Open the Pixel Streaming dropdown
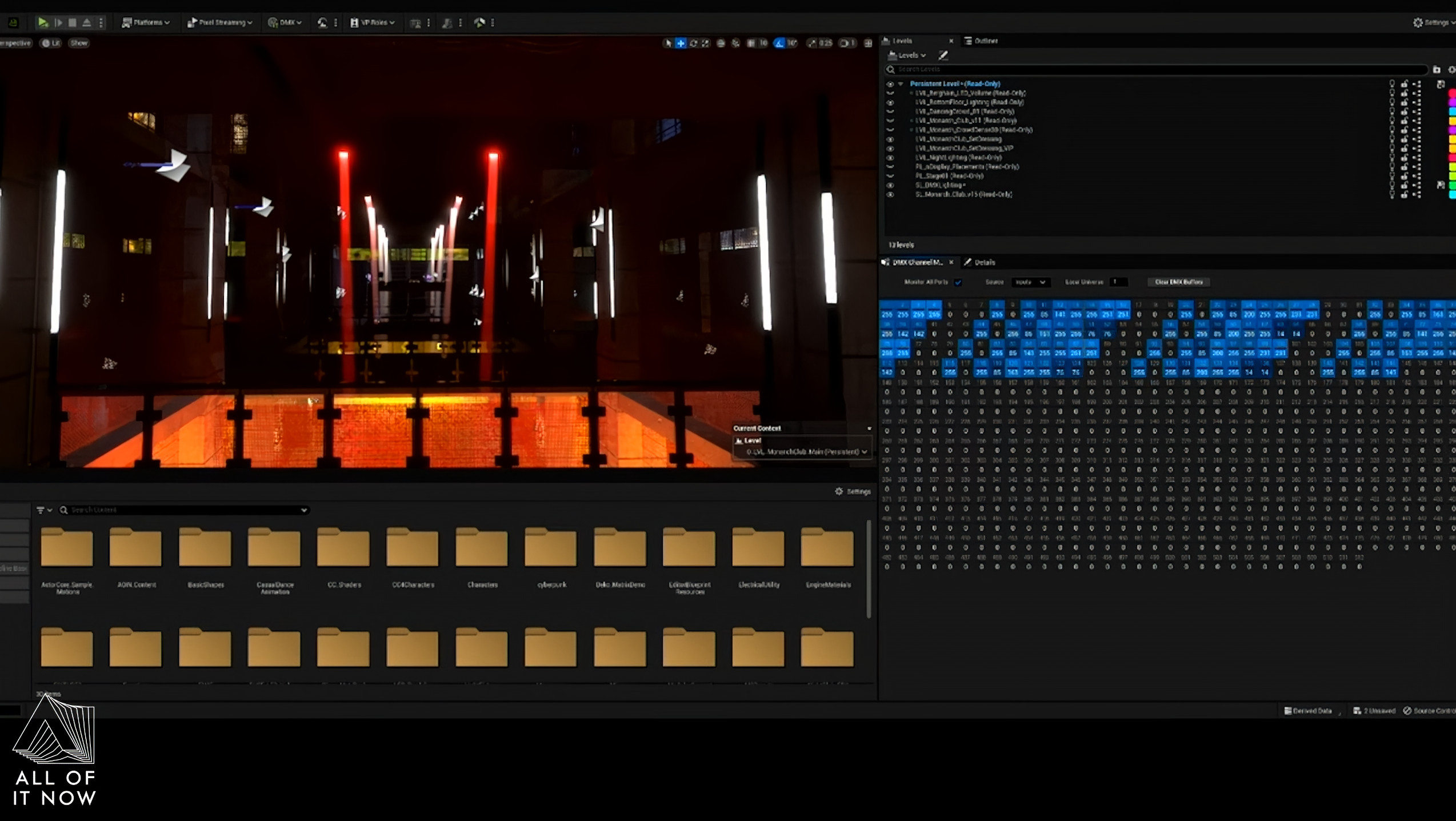 (x=220, y=22)
